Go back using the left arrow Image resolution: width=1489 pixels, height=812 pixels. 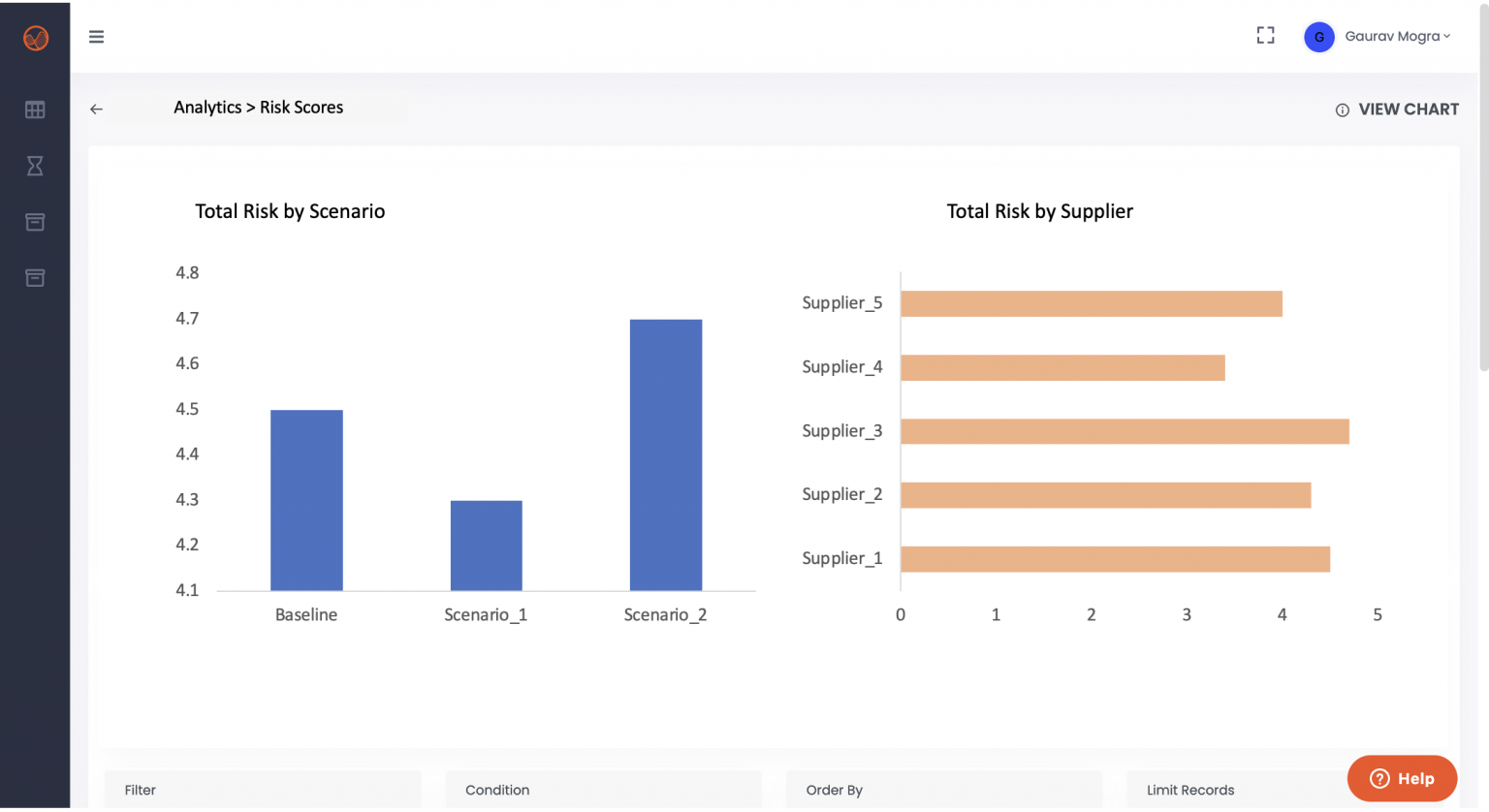[96, 109]
